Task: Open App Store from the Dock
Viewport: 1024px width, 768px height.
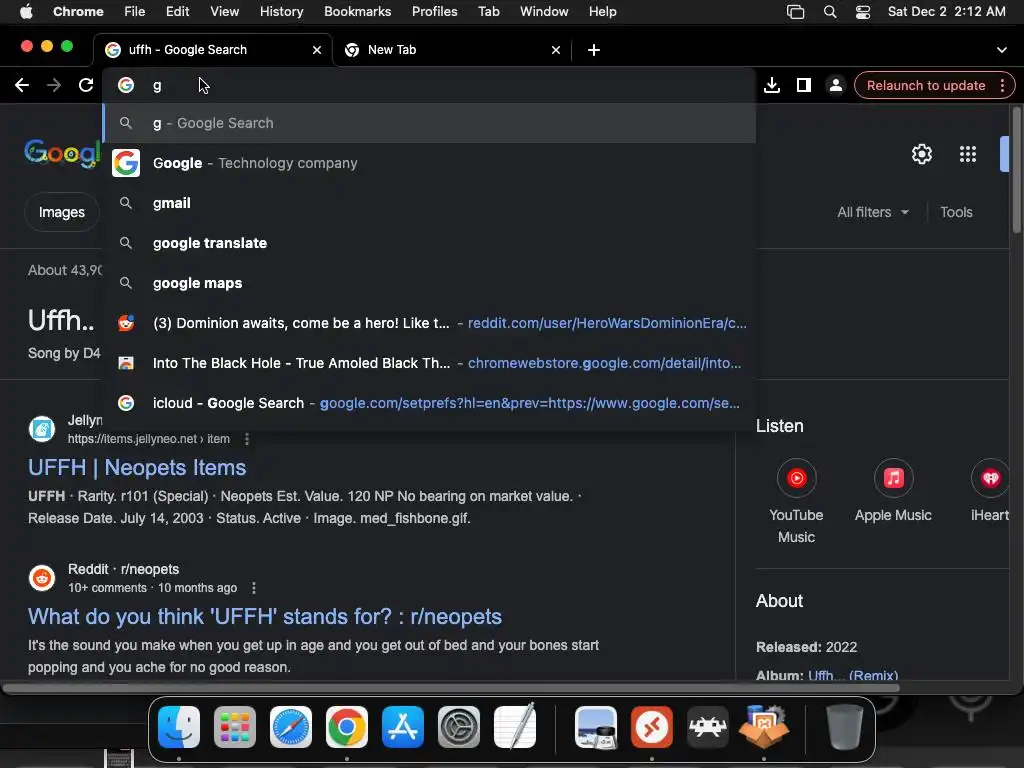Action: [x=403, y=727]
